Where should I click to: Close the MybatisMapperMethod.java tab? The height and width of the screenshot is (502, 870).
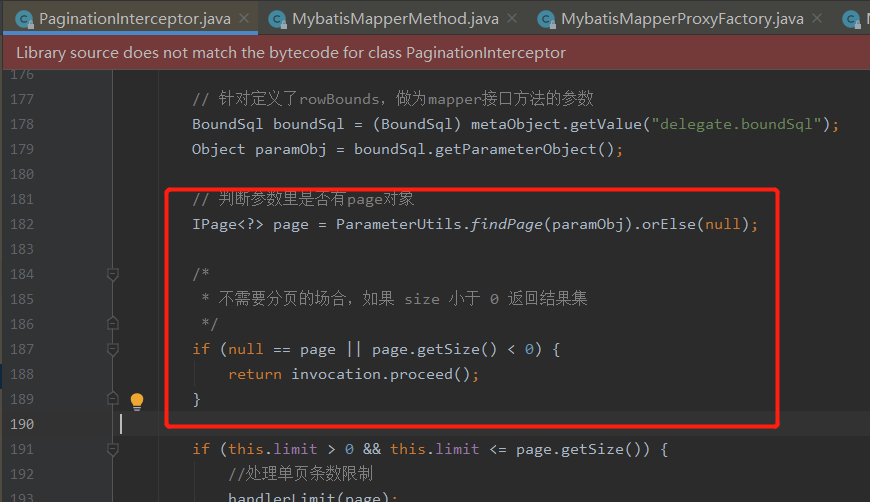[x=512, y=18]
